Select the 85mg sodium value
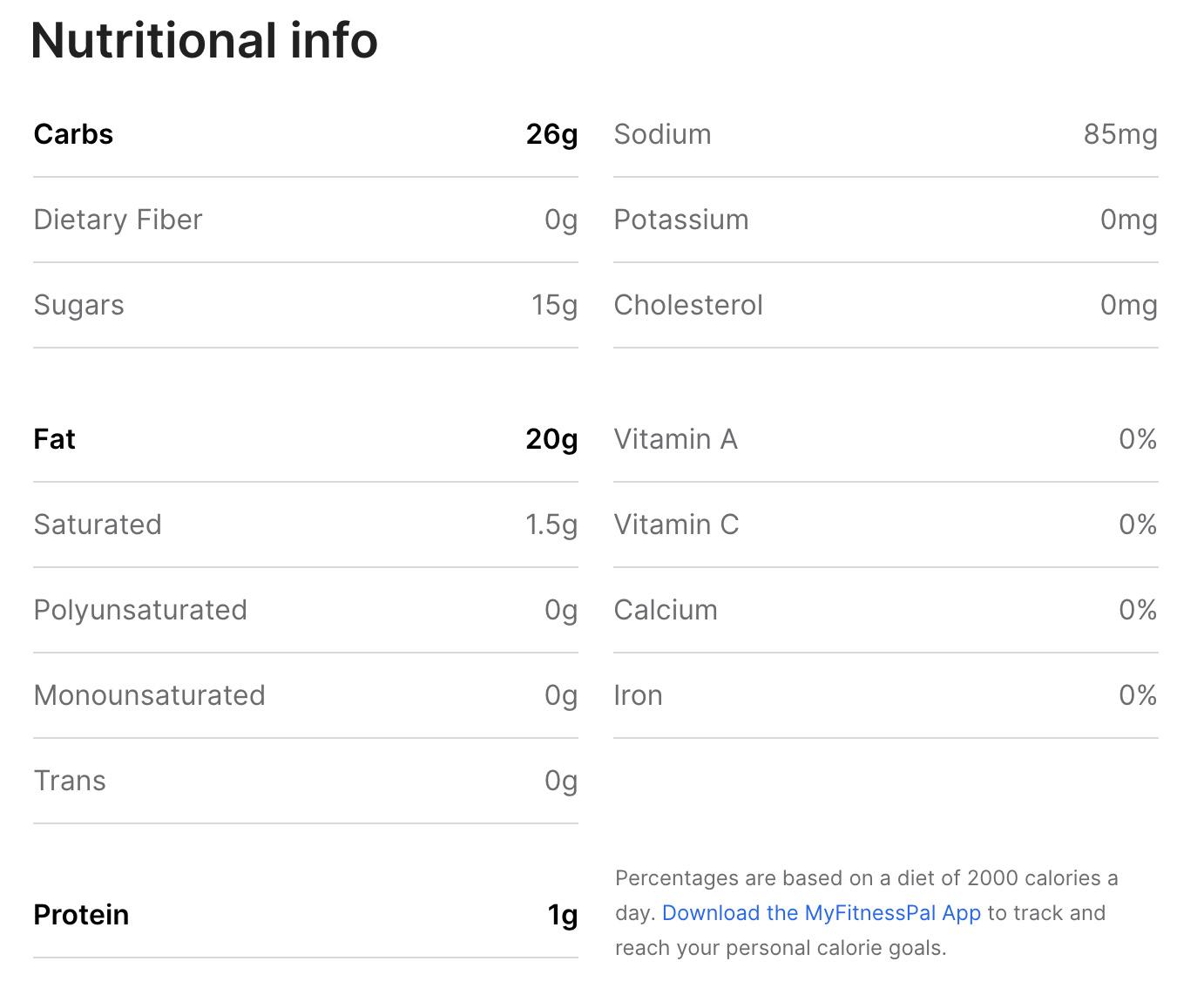 pos(1120,134)
